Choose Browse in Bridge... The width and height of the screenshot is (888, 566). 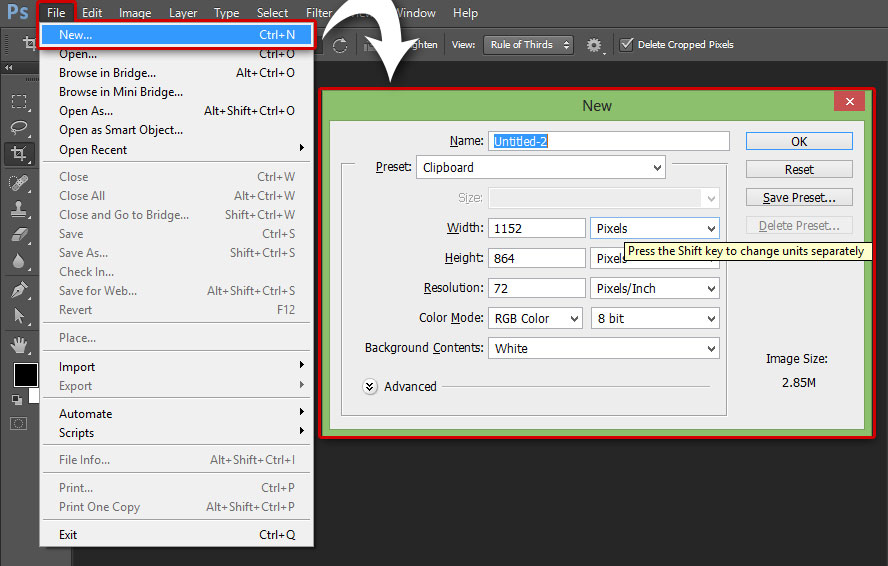[177, 73]
